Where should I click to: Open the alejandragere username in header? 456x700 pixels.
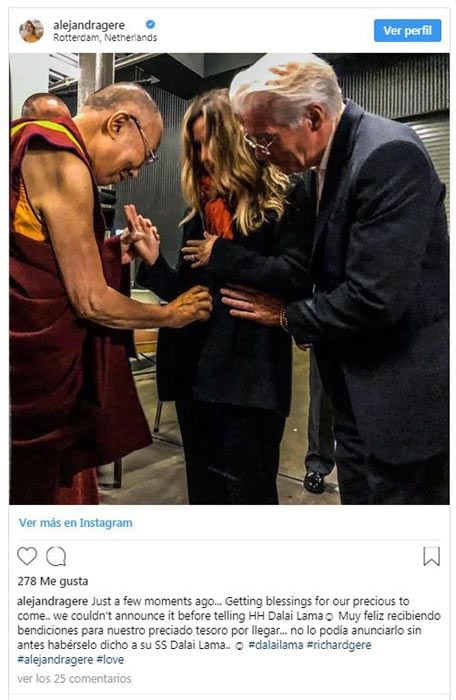pos(89,25)
